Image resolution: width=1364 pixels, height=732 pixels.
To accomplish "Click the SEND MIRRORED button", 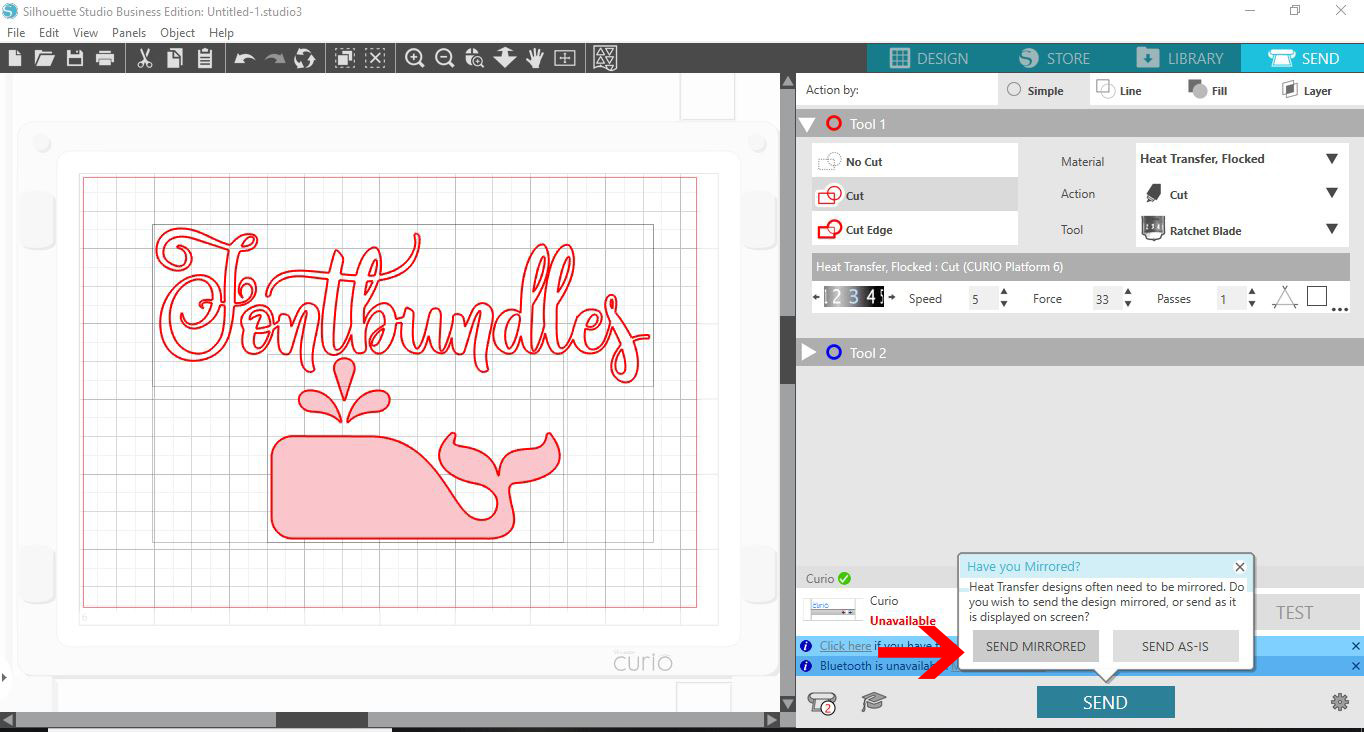I will pyautogui.click(x=1035, y=646).
